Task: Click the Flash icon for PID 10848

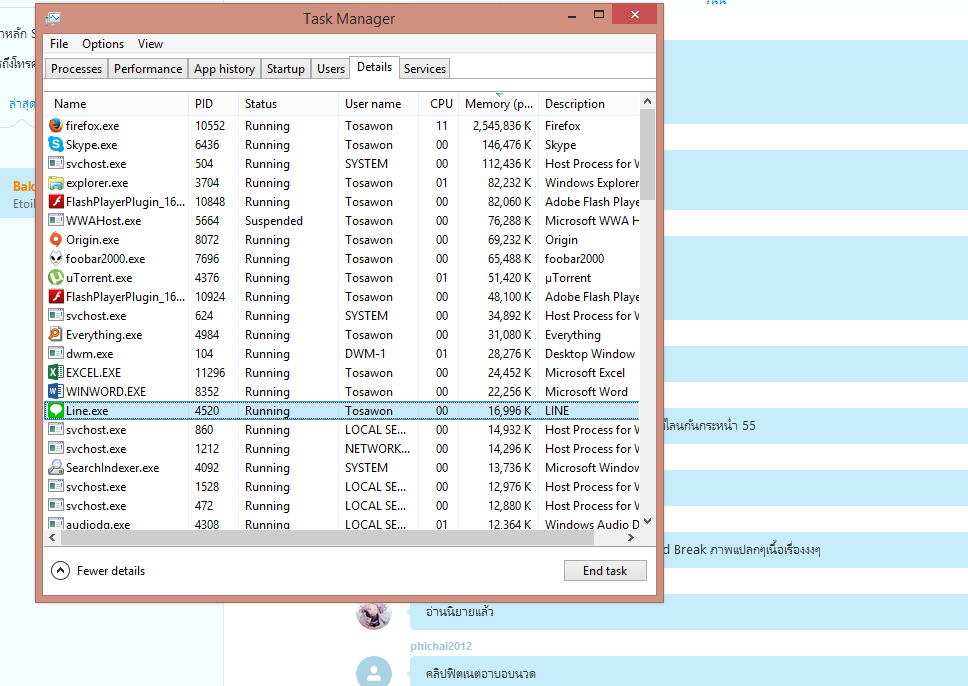Action: (x=56, y=201)
